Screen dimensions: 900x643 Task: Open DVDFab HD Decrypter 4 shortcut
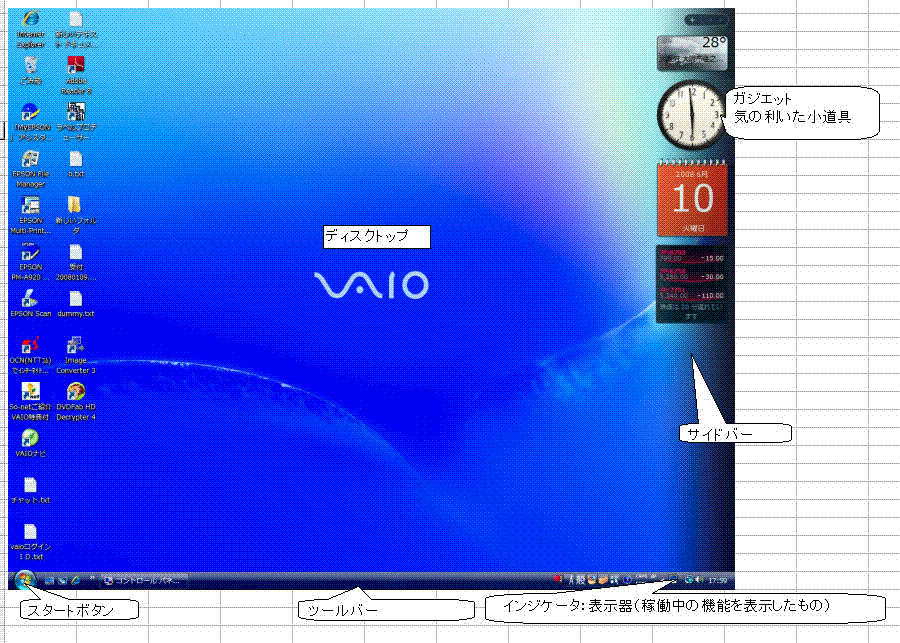[x=76, y=392]
